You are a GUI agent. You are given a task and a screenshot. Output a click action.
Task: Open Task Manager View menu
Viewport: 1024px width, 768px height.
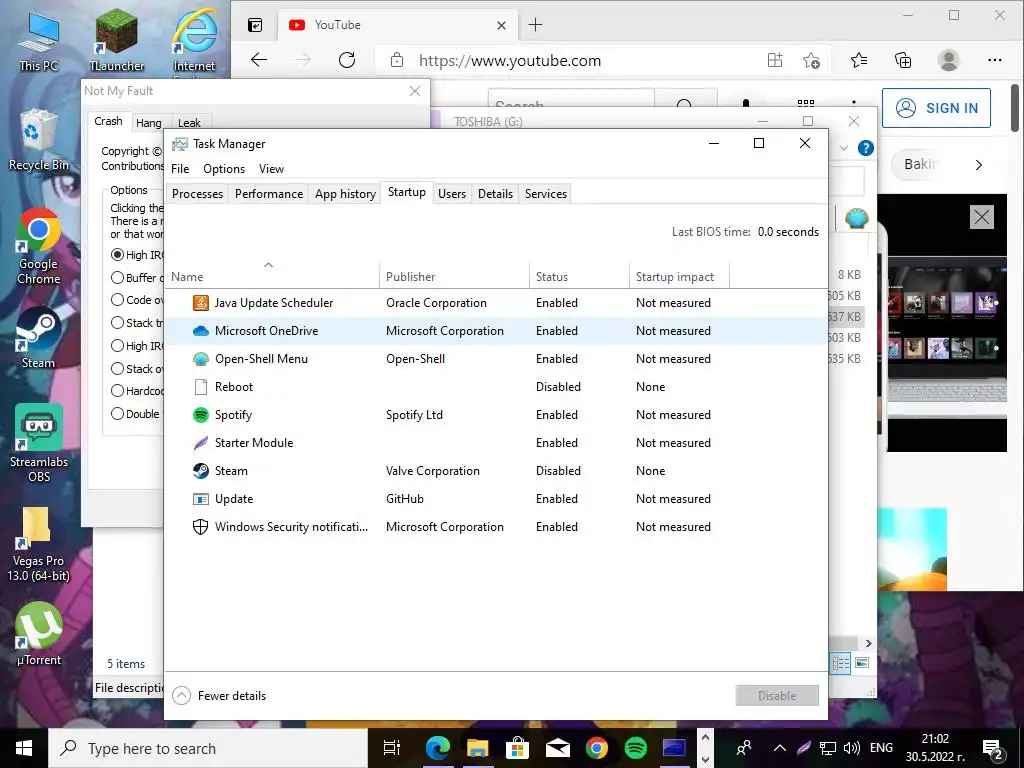(x=271, y=169)
